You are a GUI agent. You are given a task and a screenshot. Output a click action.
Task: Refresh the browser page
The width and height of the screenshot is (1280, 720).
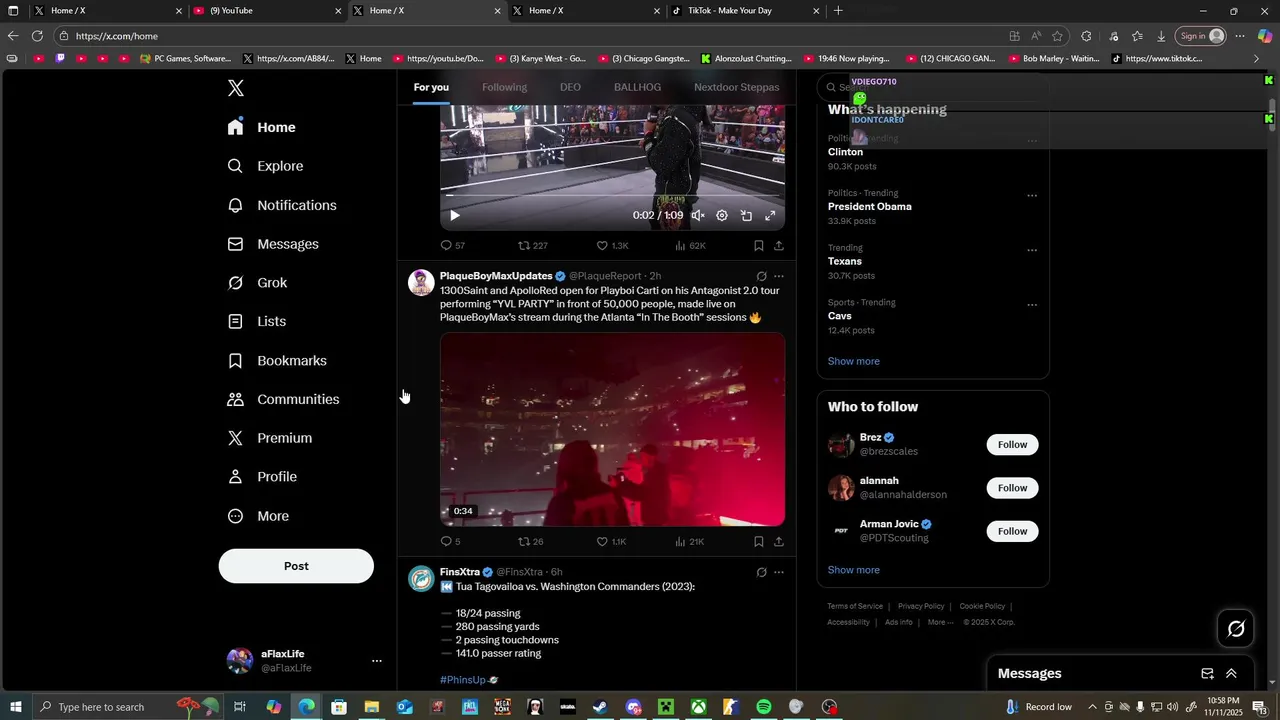(37, 36)
